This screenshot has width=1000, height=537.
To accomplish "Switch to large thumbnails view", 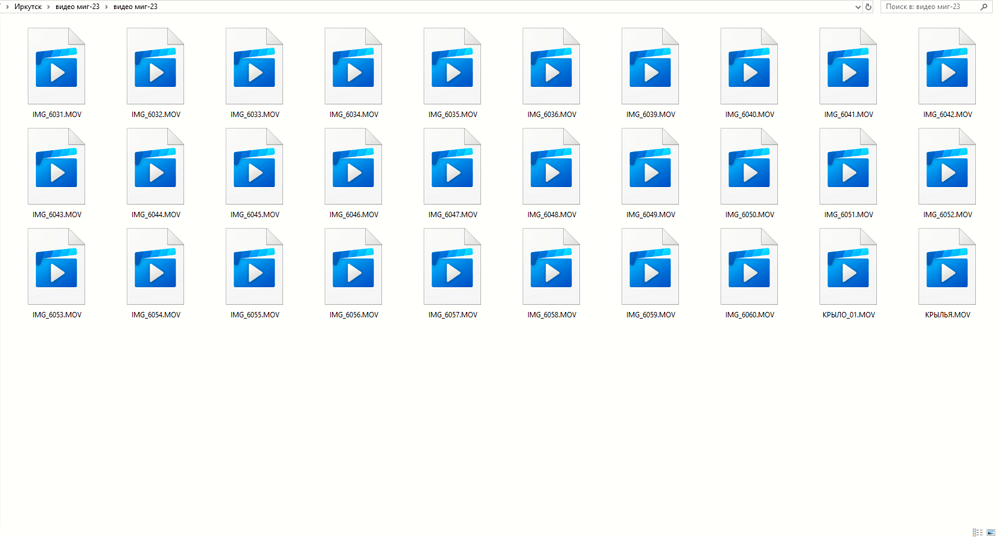I will coord(990,532).
